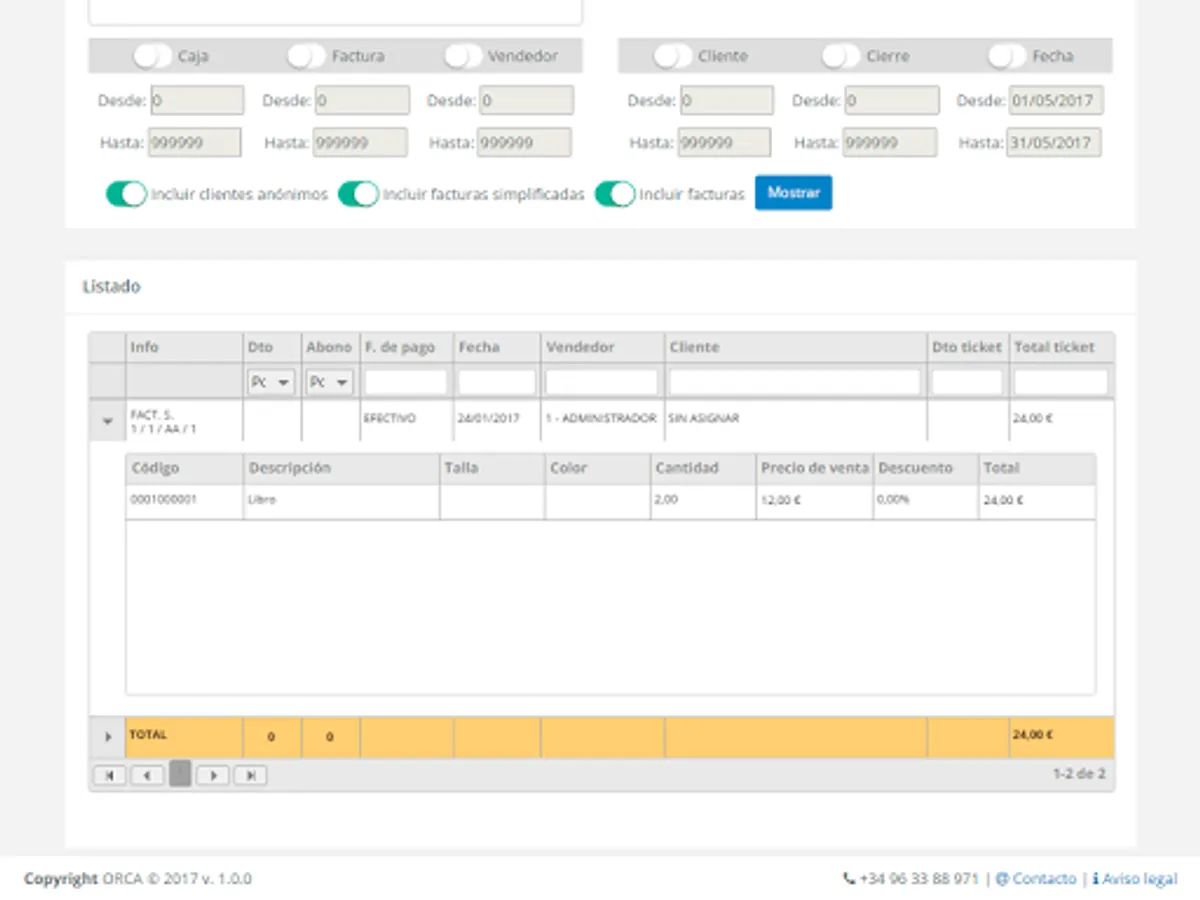The image size is (1200, 900).
Task: Disable Incluir facturas simplificadas switch
Action: (358, 194)
